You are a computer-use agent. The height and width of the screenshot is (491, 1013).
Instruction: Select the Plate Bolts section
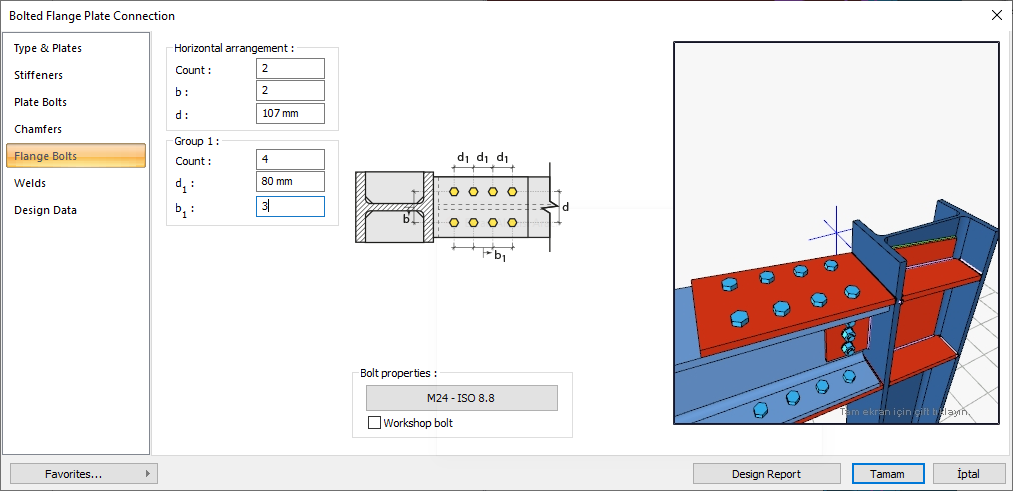tap(41, 102)
